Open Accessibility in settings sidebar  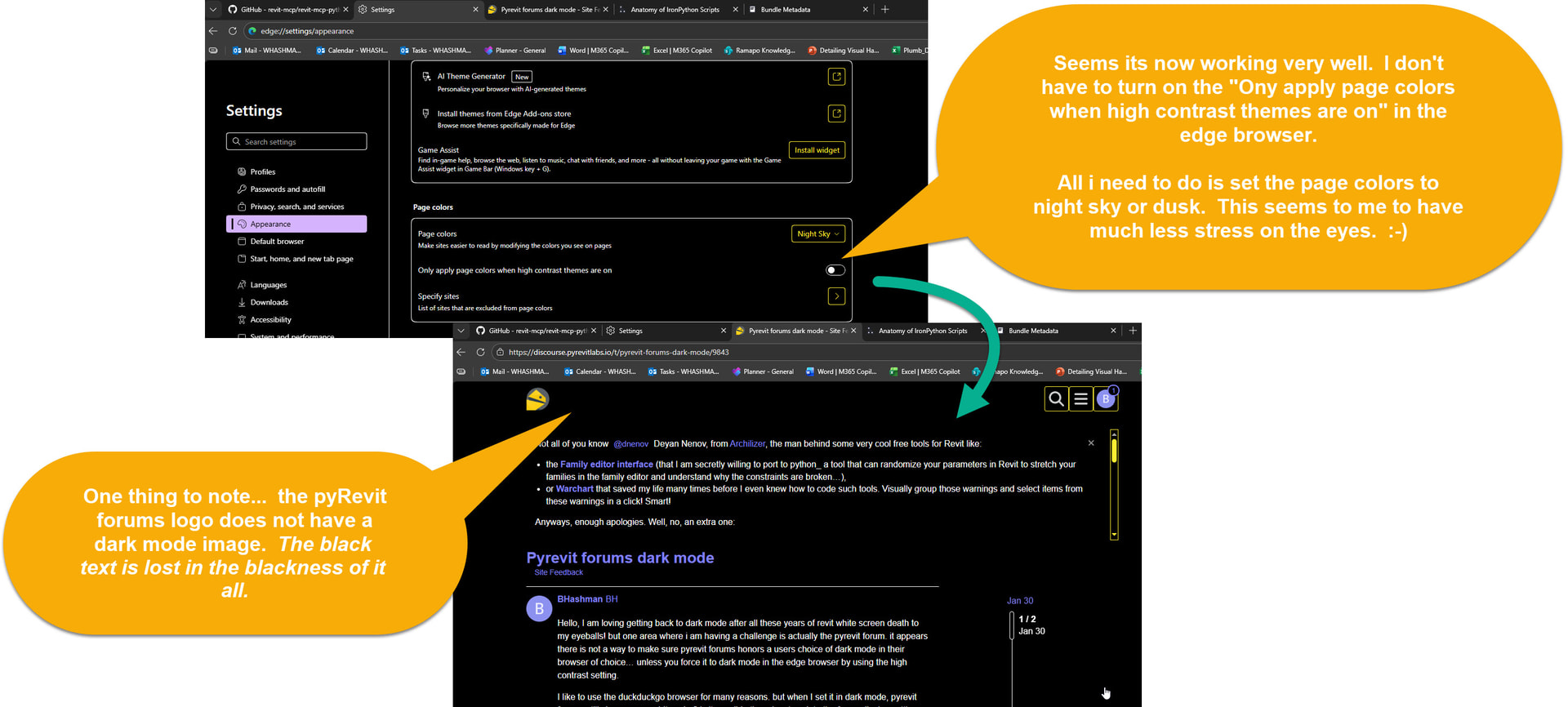point(270,320)
